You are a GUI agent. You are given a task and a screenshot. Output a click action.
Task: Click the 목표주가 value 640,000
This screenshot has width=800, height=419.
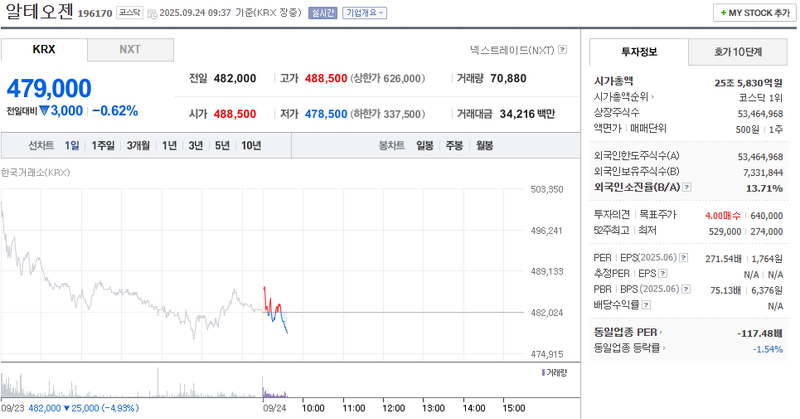click(766, 216)
